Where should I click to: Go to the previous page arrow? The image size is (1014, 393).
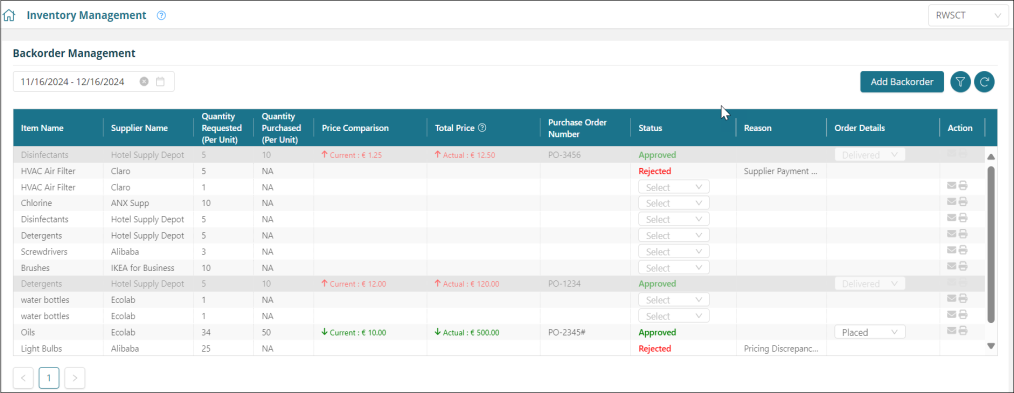[23, 377]
